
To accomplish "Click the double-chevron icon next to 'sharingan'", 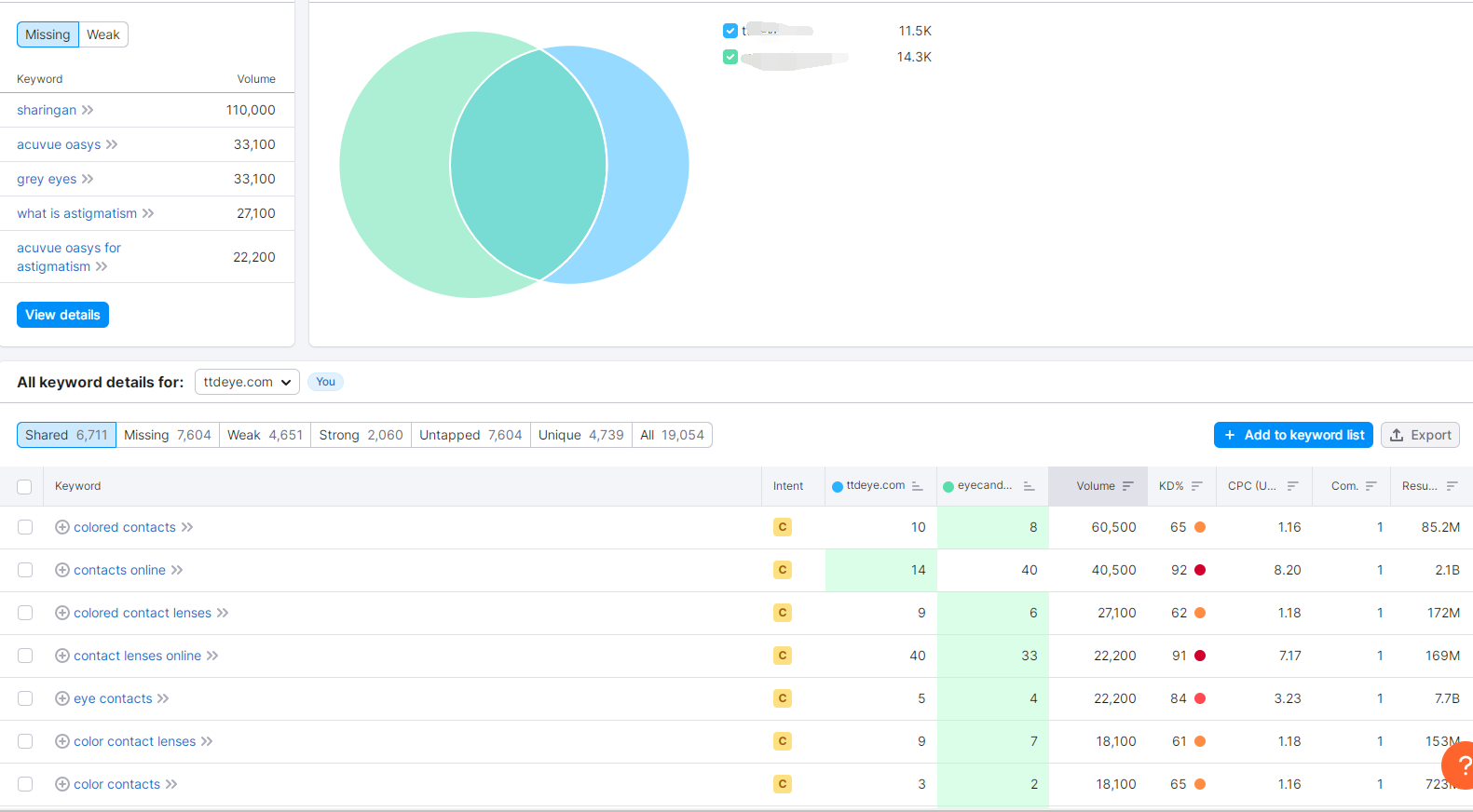I will tap(88, 110).
